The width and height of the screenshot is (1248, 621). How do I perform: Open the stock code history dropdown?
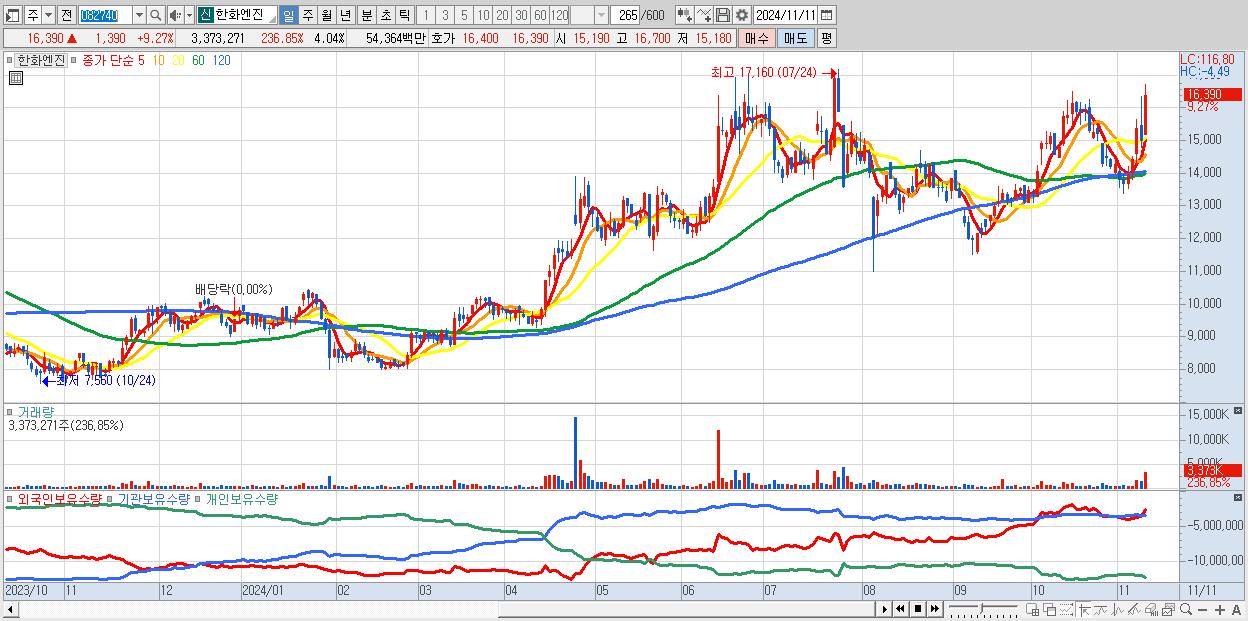tap(139, 15)
